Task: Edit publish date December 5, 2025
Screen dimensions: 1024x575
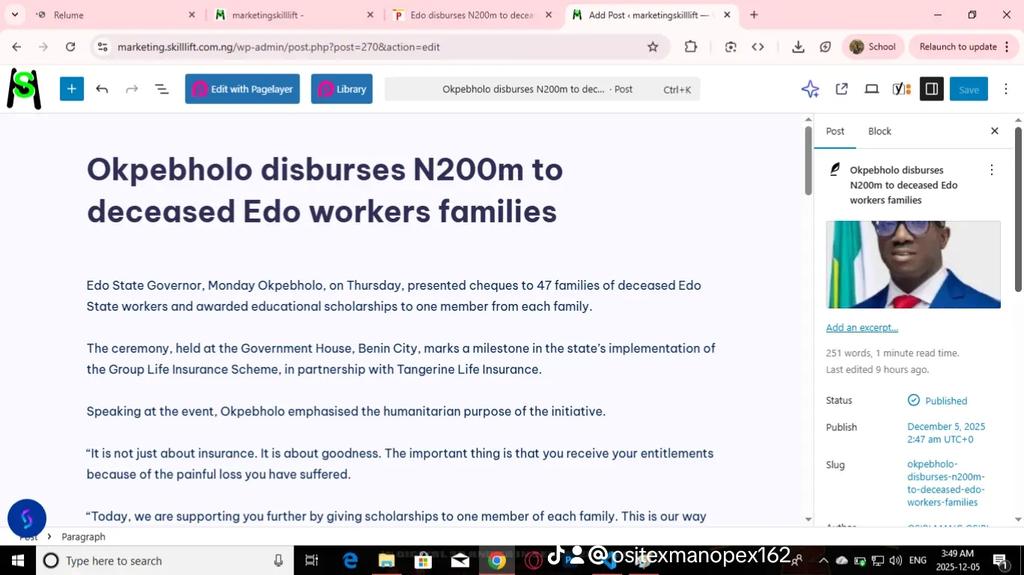Action: 946,433
